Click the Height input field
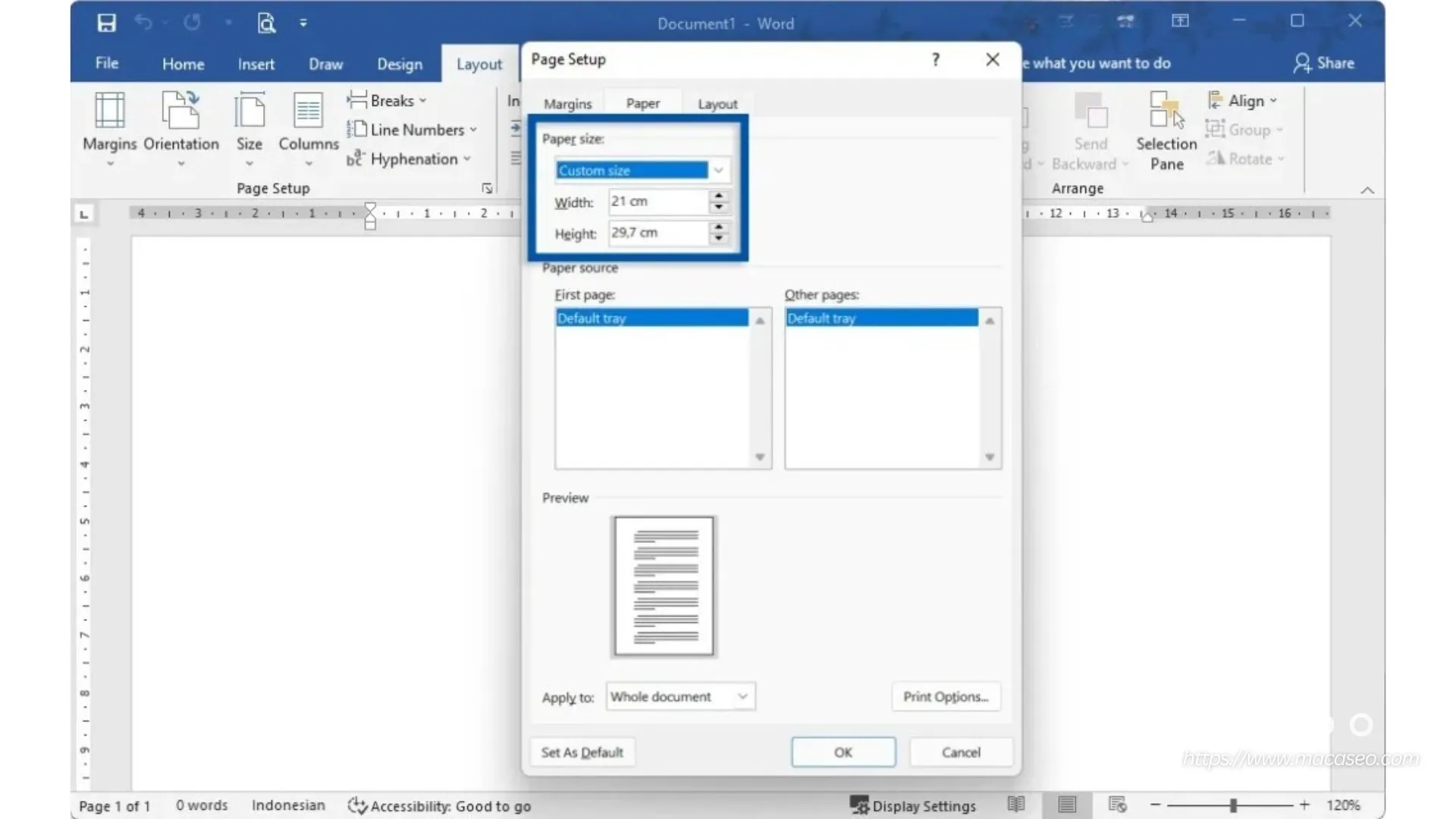Screen dimensions: 1456x819 (x=657, y=233)
